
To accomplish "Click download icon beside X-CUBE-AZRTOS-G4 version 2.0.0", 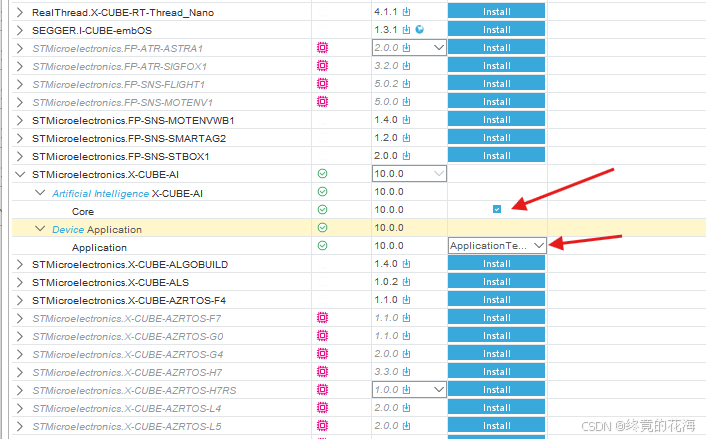I will click(407, 354).
